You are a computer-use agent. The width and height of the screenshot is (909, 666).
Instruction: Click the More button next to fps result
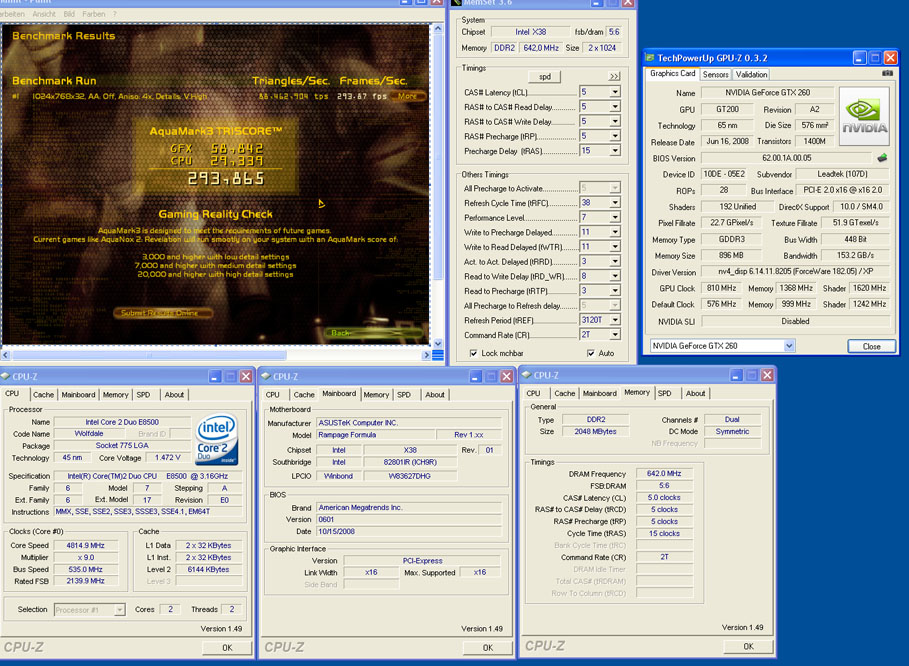point(408,96)
